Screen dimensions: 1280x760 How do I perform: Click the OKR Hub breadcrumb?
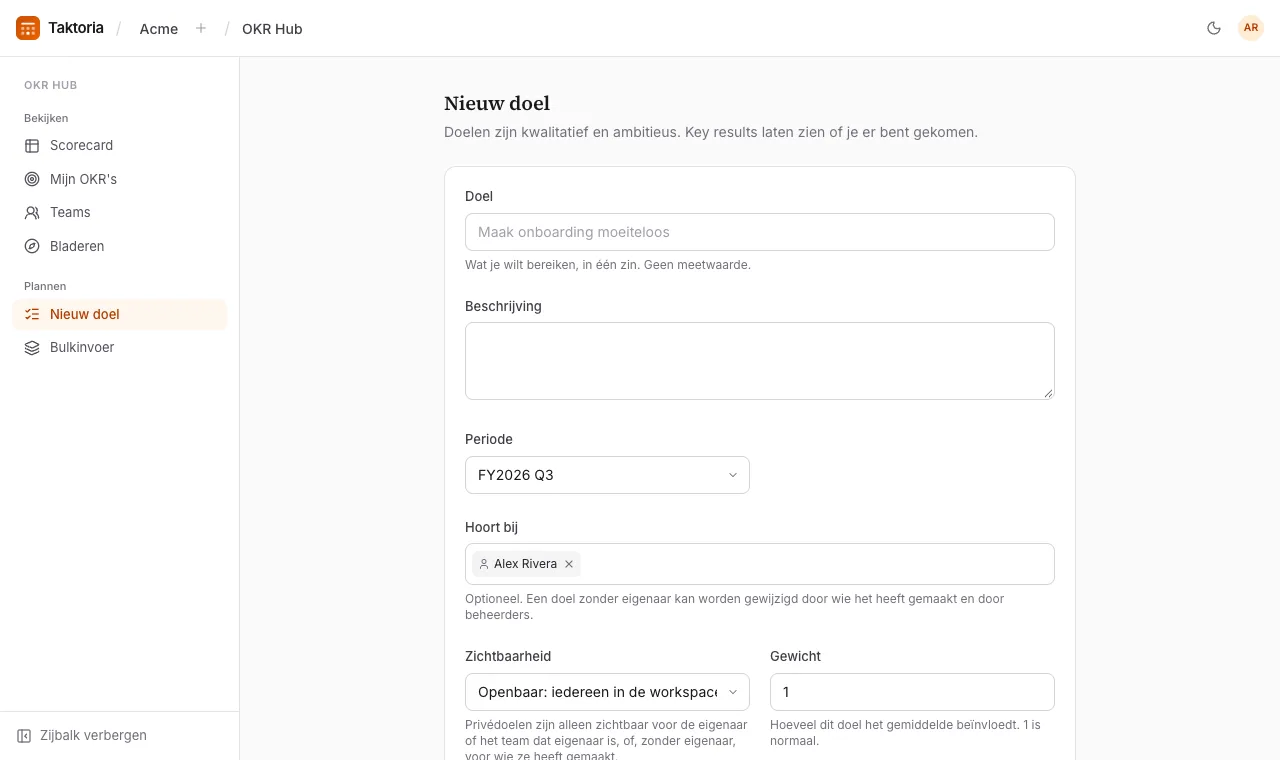[272, 29]
